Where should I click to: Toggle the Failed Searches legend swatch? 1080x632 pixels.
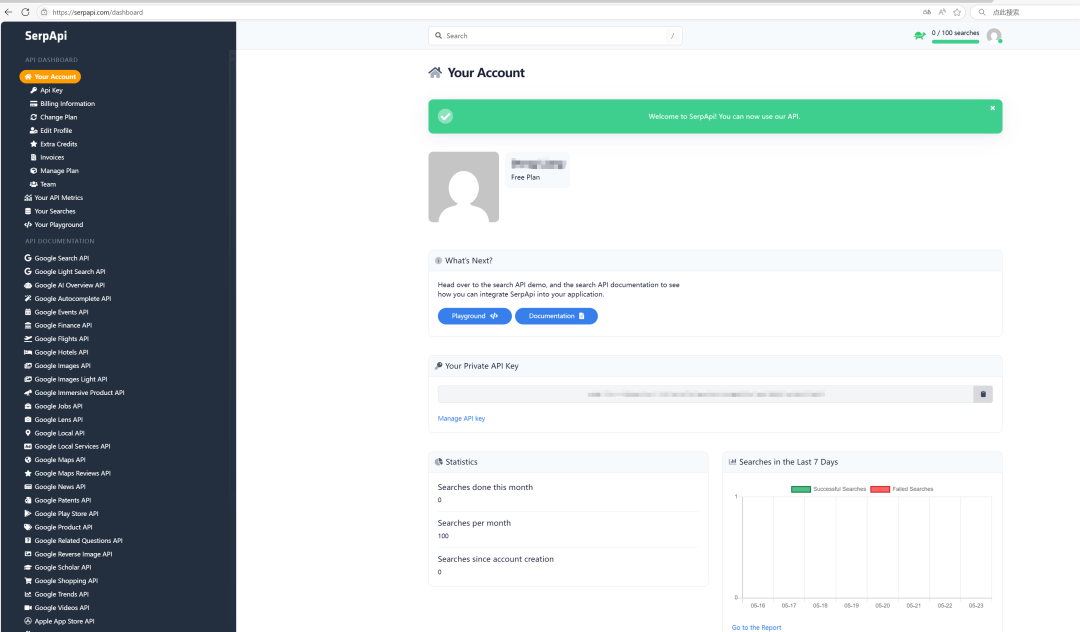coord(880,489)
